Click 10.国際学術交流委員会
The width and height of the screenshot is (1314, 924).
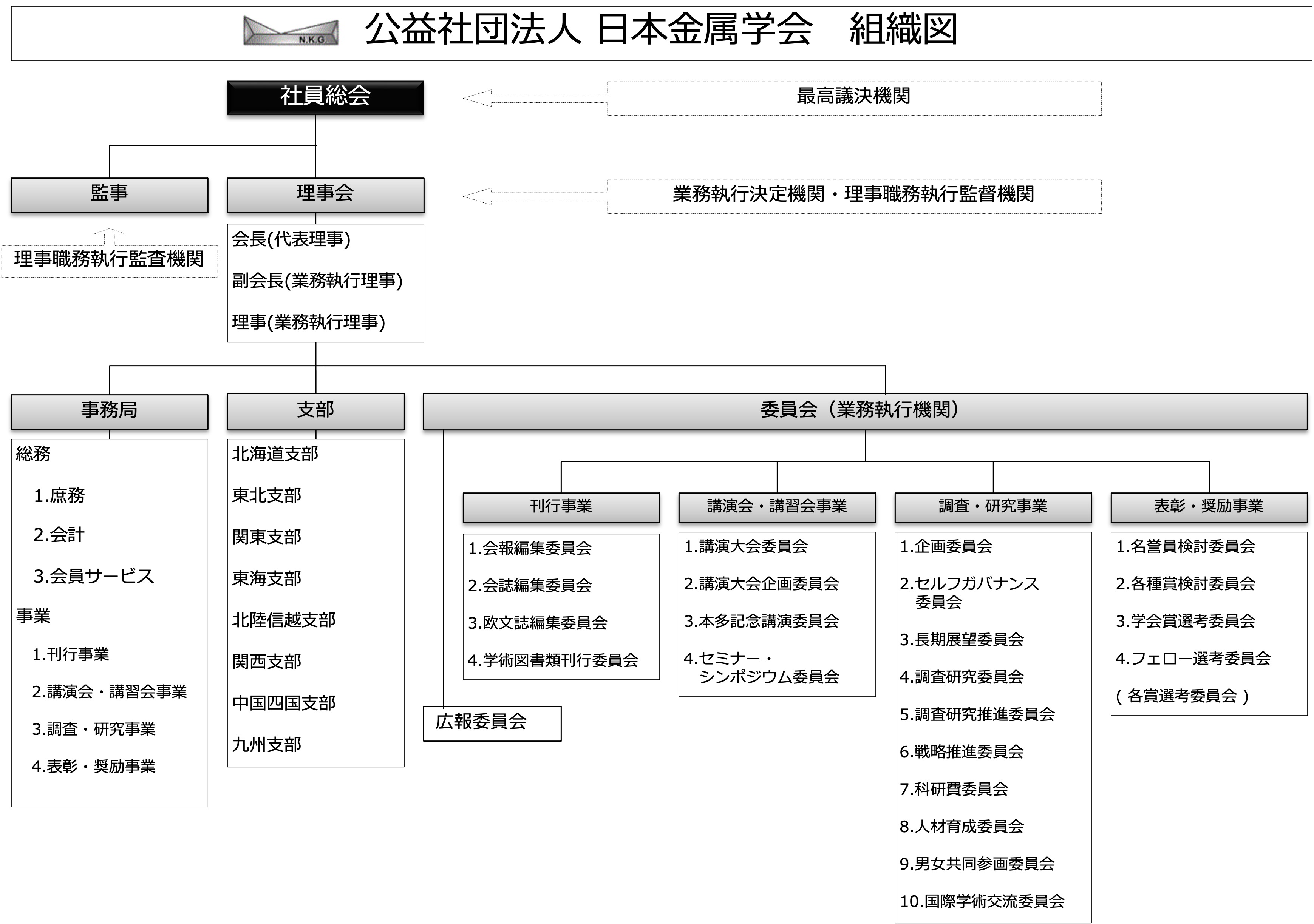pos(982,902)
